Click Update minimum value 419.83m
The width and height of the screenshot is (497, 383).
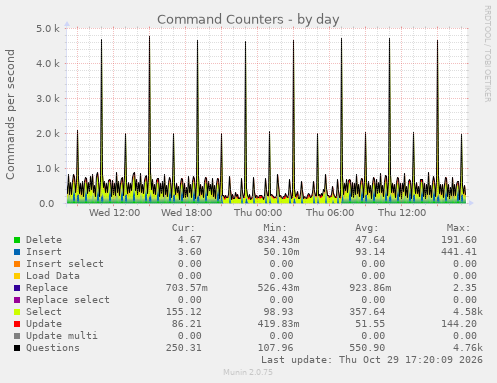click(x=278, y=324)
